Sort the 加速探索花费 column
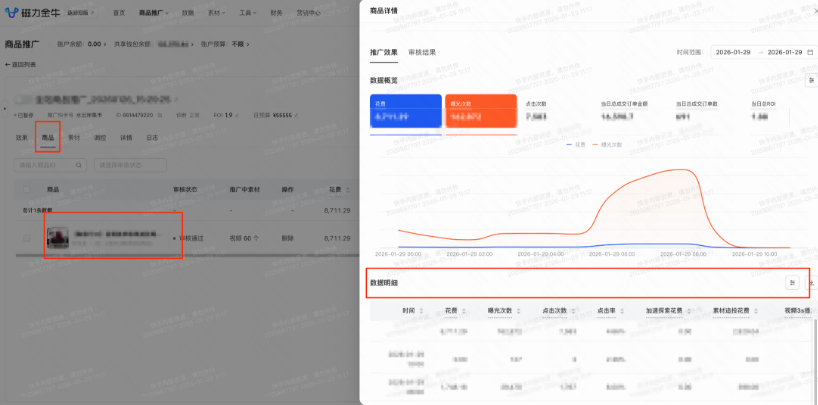The height and width of the screenshot is (405, 818). click(690, 311)
